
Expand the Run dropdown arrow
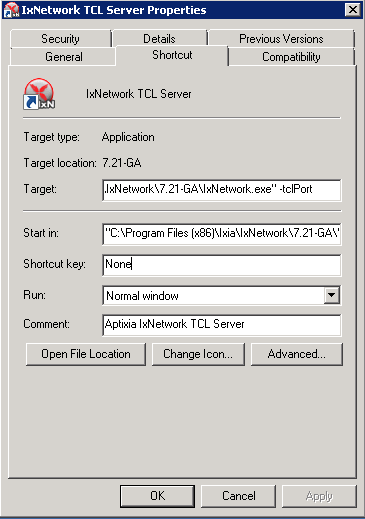tap(332, 295)
